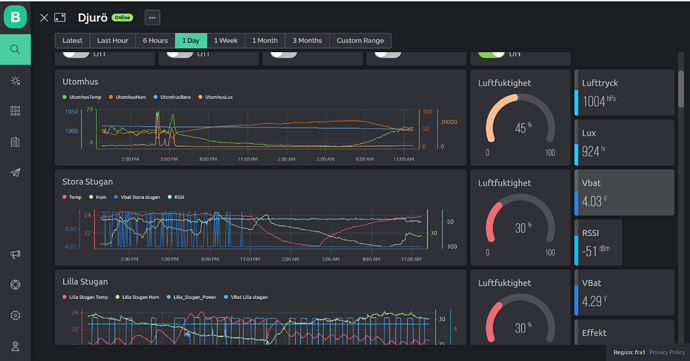Open the Blynk home logo
This screenshot has height=361, width=690.
point(15,17)
